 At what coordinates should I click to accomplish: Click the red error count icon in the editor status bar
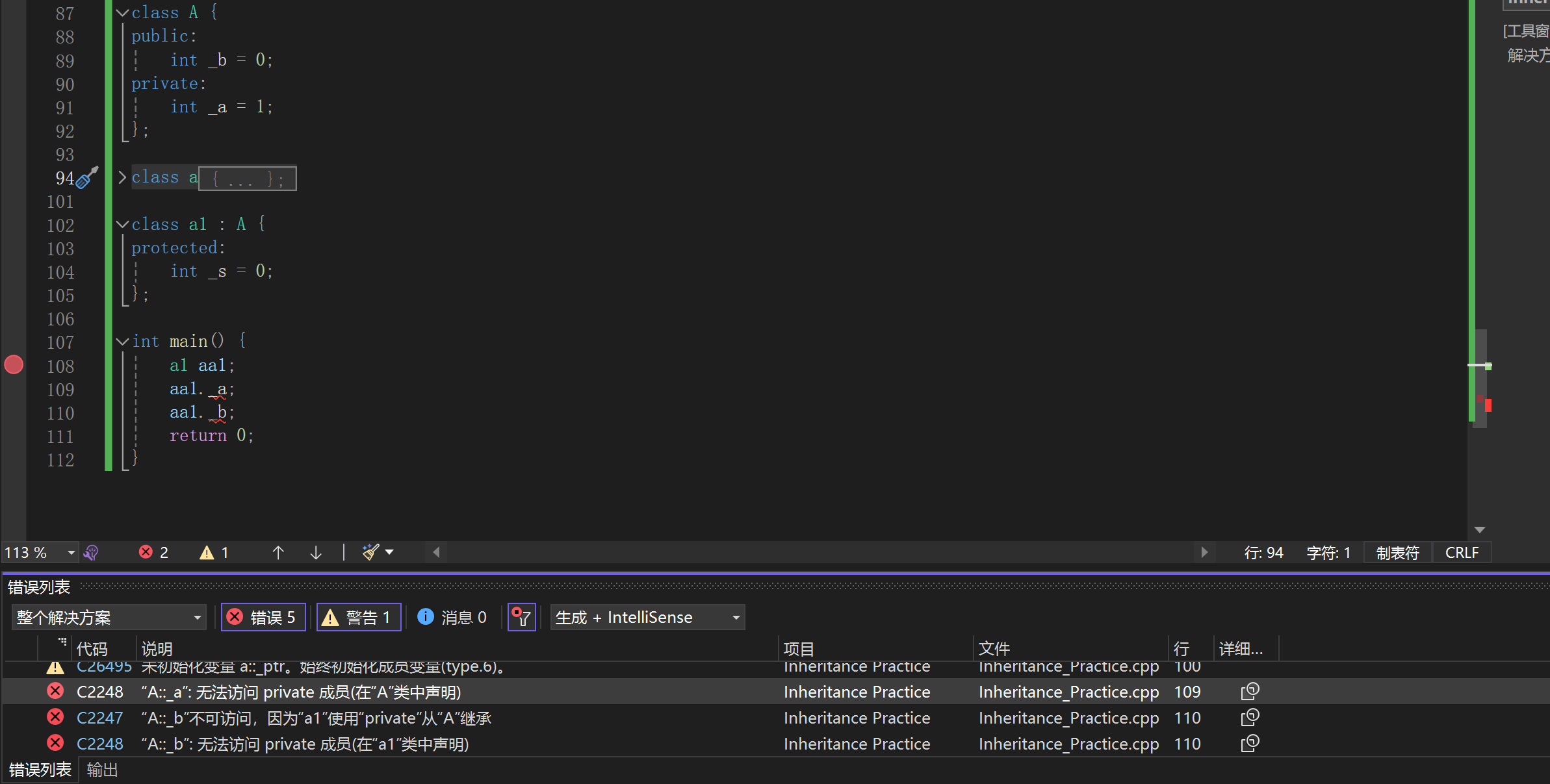[146, 552]
